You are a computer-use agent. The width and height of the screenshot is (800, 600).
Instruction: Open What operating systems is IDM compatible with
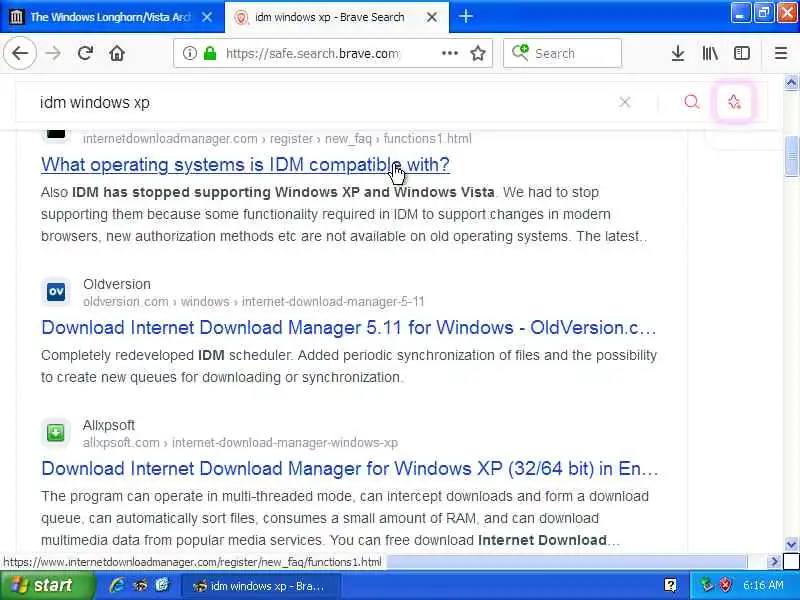245,165
